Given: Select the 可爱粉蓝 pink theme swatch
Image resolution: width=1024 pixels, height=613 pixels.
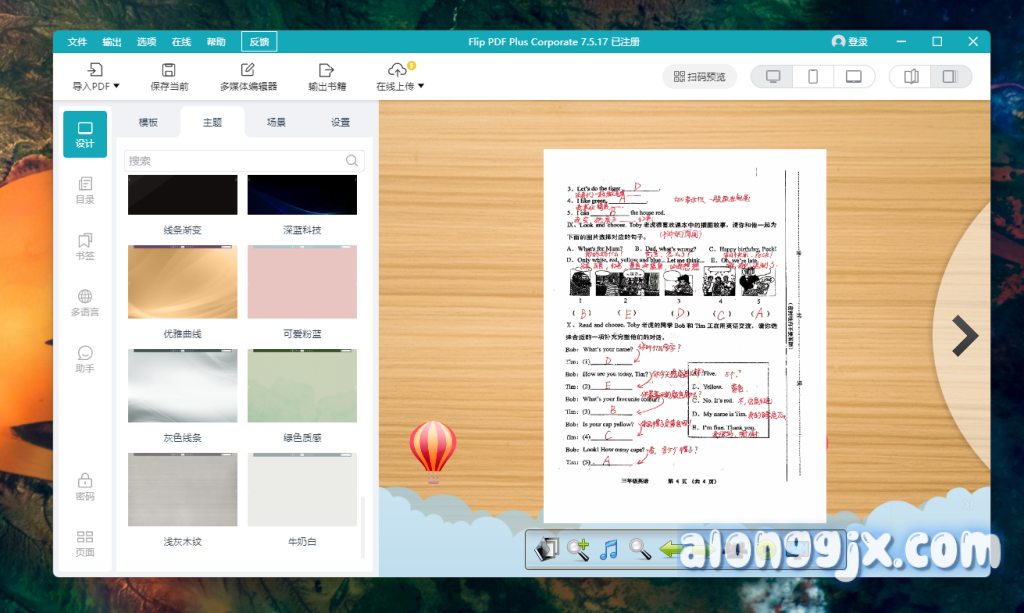Looking at the screenshot, I should (x=302, y=284).
